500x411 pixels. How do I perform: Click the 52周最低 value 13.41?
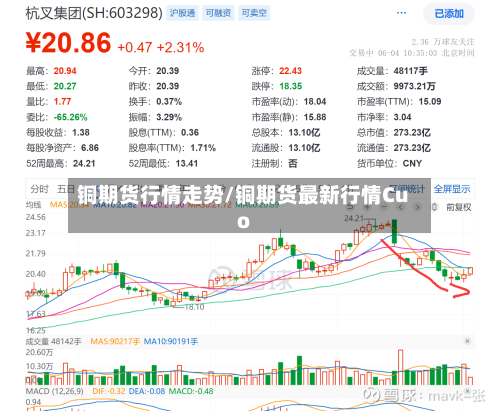[187, 164]
